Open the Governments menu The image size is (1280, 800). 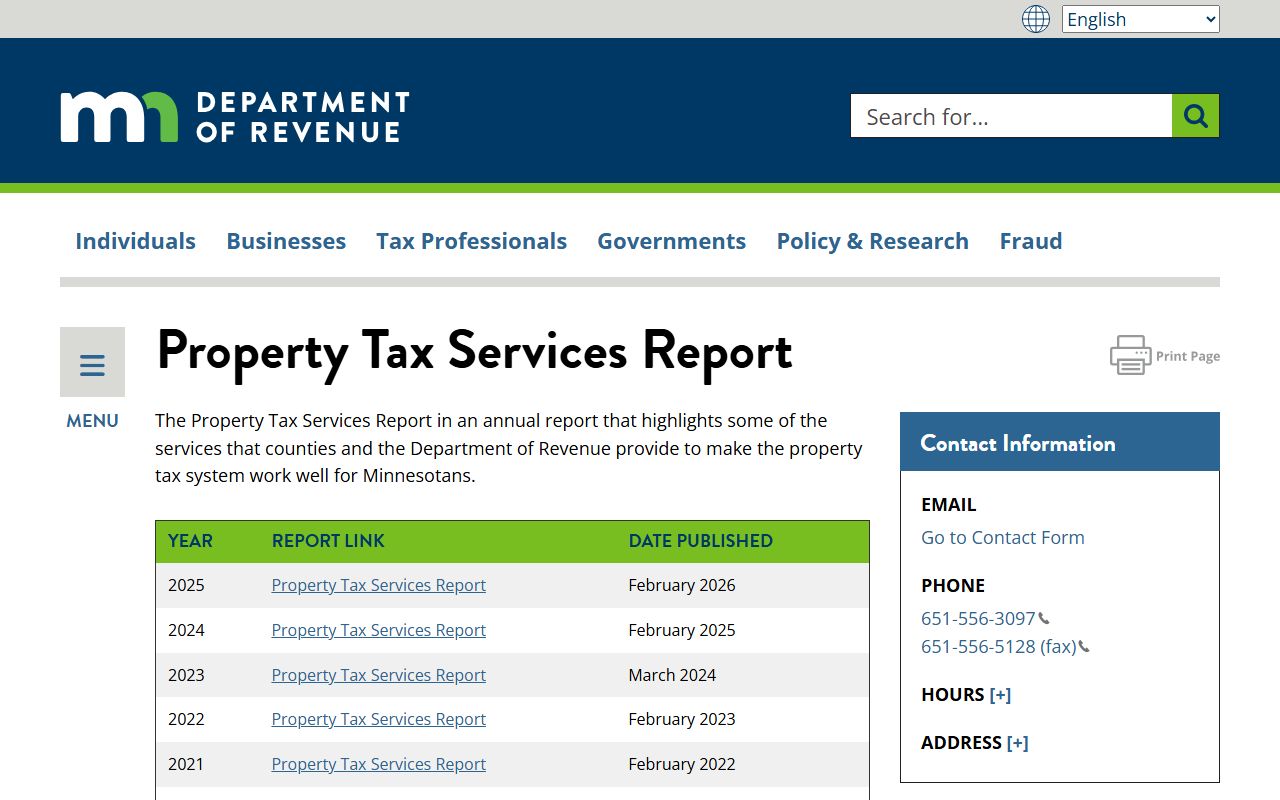[671, 241]
